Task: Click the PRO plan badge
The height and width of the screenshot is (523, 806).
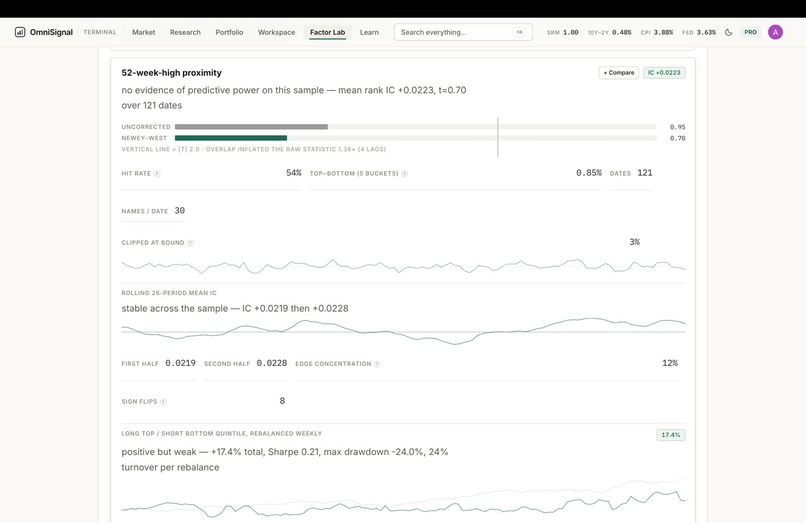Action: [750, 32]
